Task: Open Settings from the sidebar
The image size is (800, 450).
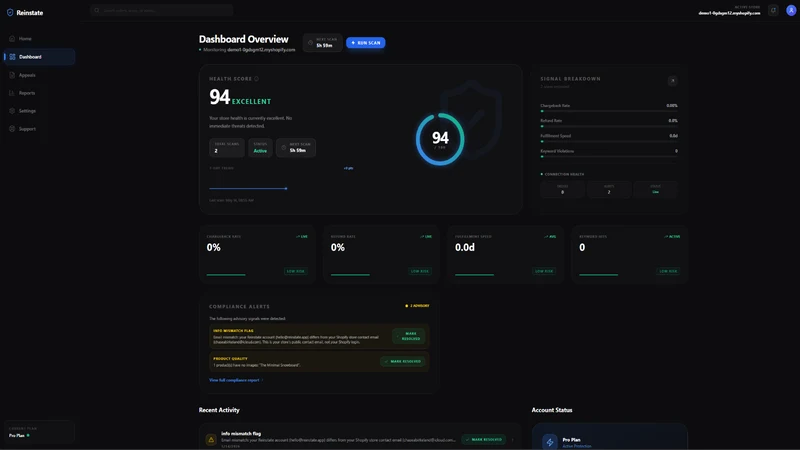Action: pyautogui.click(x=40, y=111)
